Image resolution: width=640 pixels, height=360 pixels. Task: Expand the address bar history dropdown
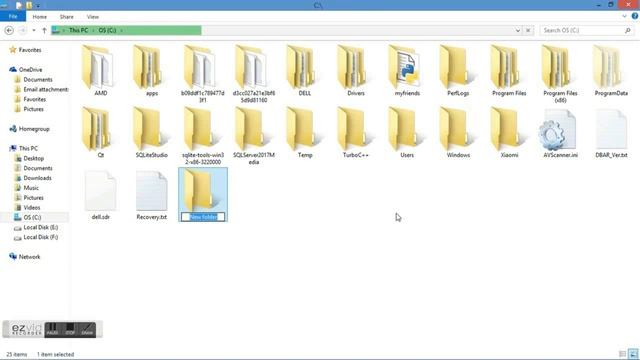(x=518, y=30)
